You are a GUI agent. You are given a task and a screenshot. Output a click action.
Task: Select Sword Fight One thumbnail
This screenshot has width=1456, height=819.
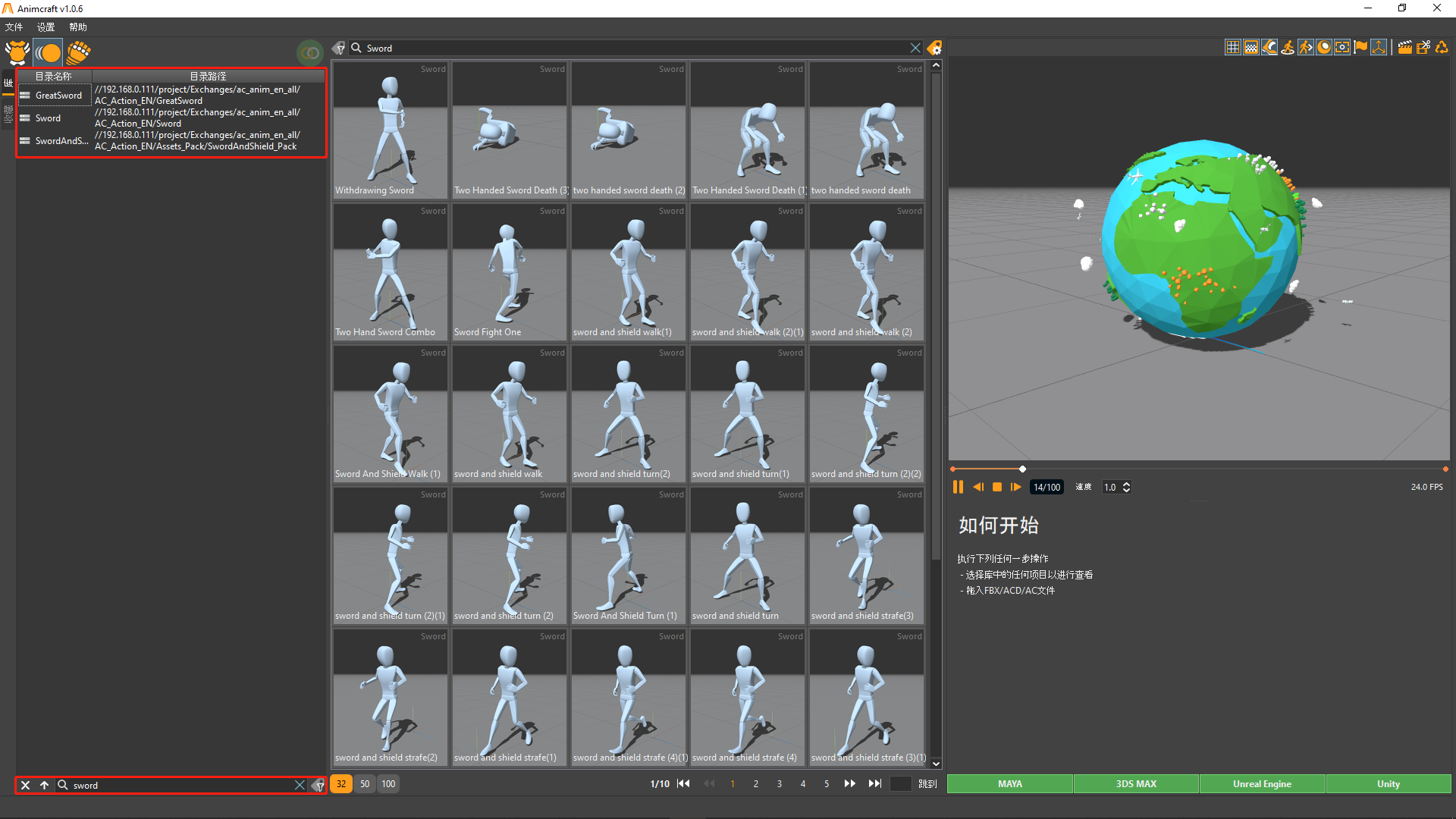coord(510,272)
